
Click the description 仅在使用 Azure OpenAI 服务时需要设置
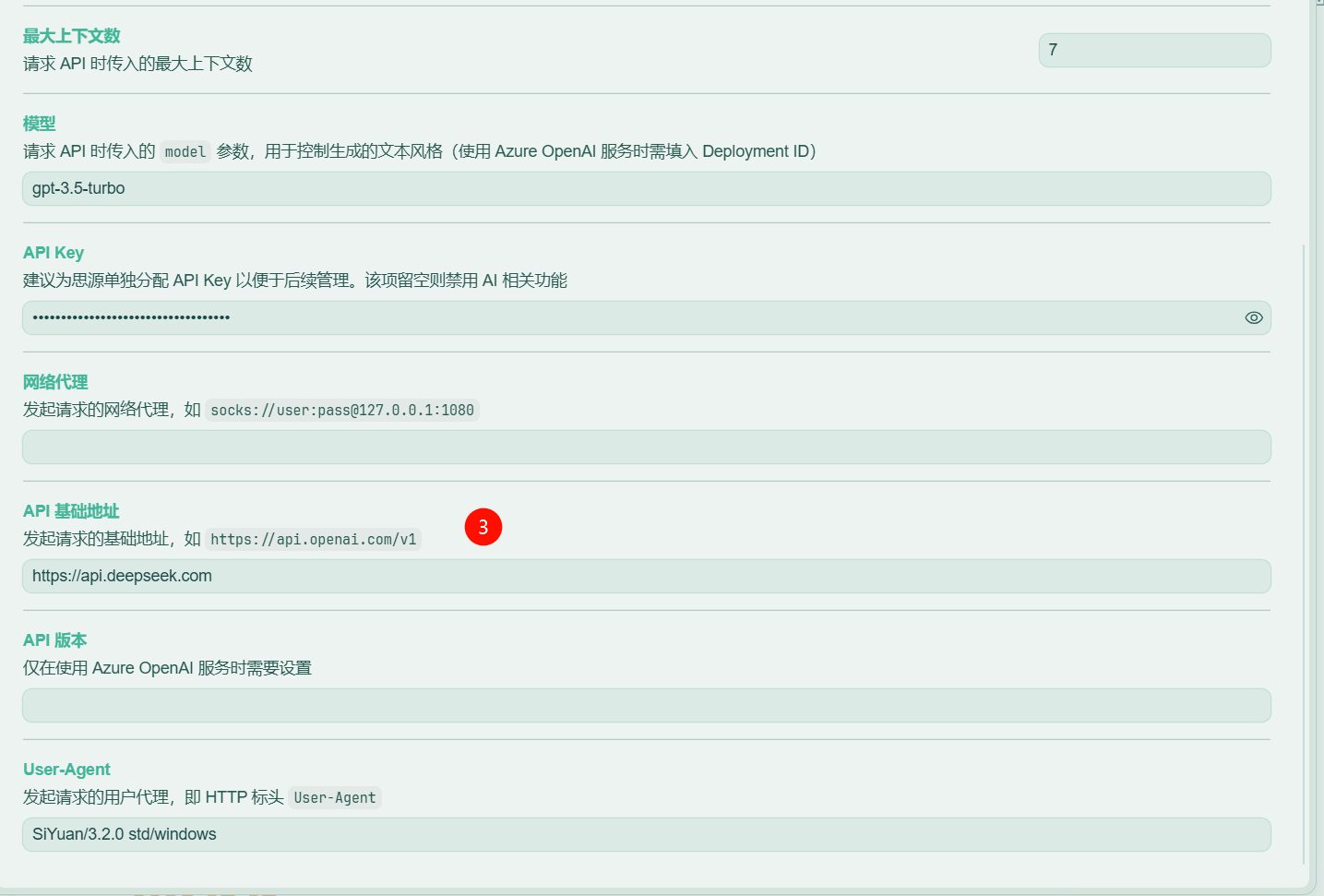coord(167,668)
